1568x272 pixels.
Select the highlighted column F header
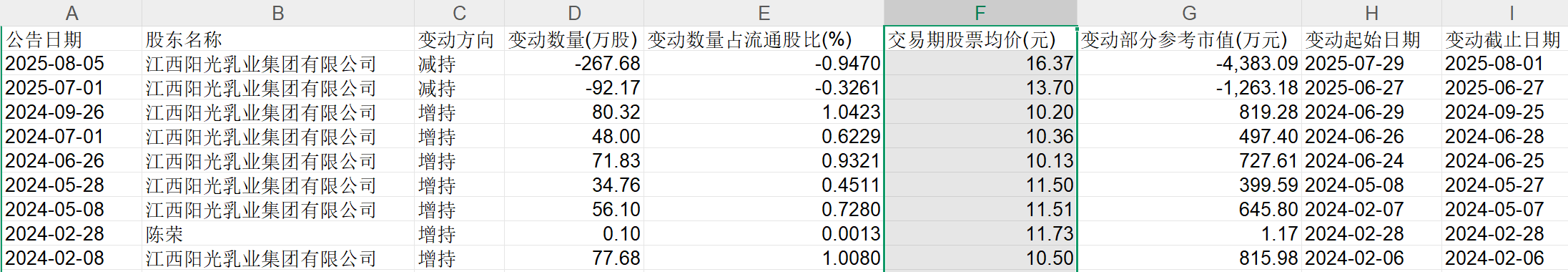(980, 13)
